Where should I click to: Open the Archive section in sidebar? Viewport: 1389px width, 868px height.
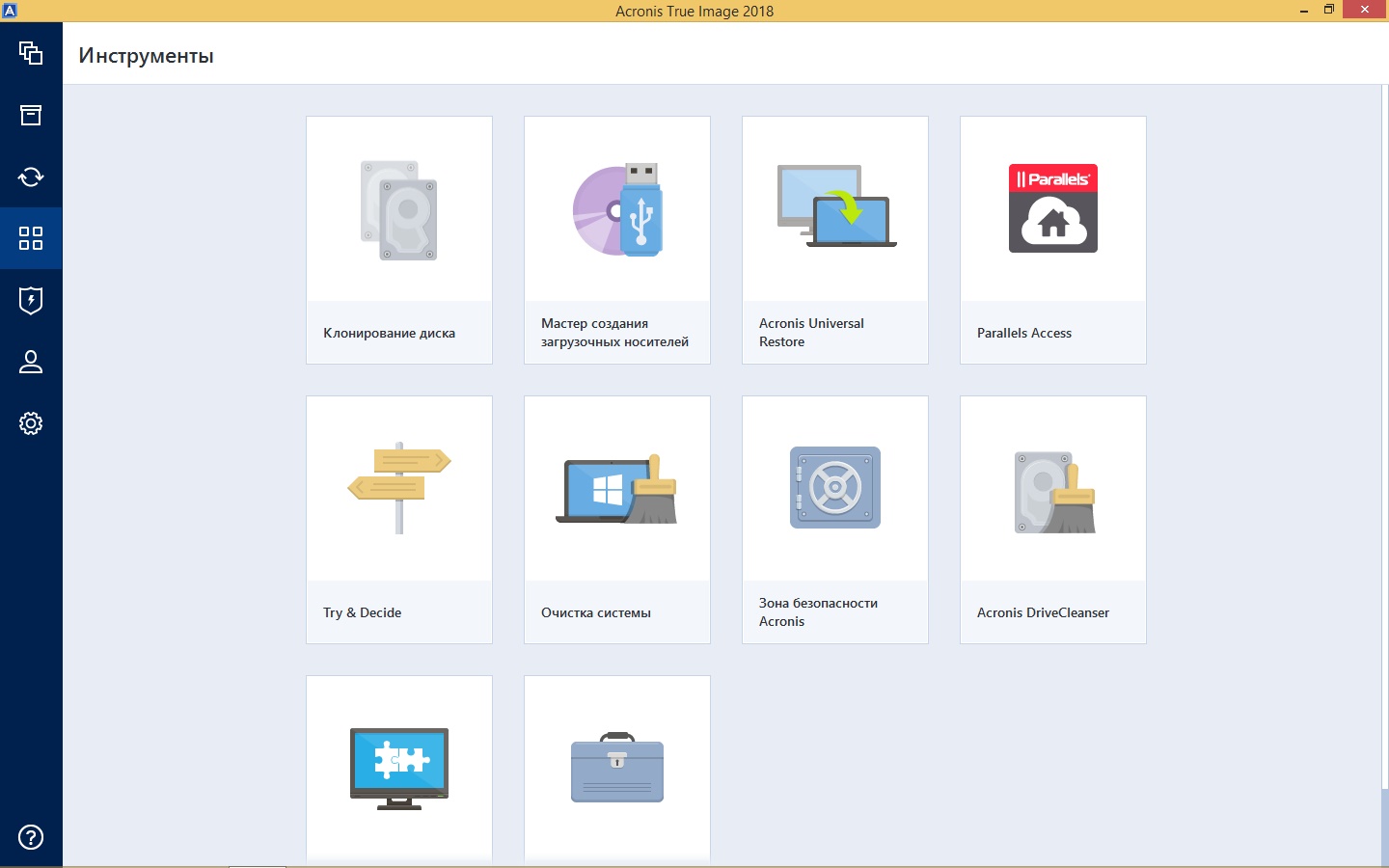click(x=31, y=115)
